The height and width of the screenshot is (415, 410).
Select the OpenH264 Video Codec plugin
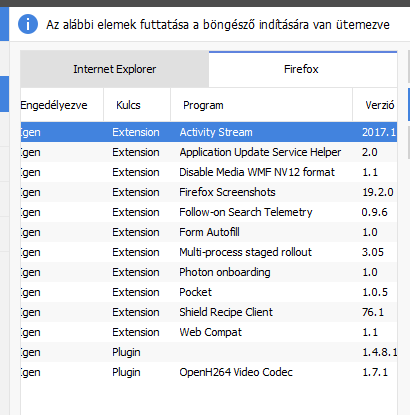tap(209, 372)
